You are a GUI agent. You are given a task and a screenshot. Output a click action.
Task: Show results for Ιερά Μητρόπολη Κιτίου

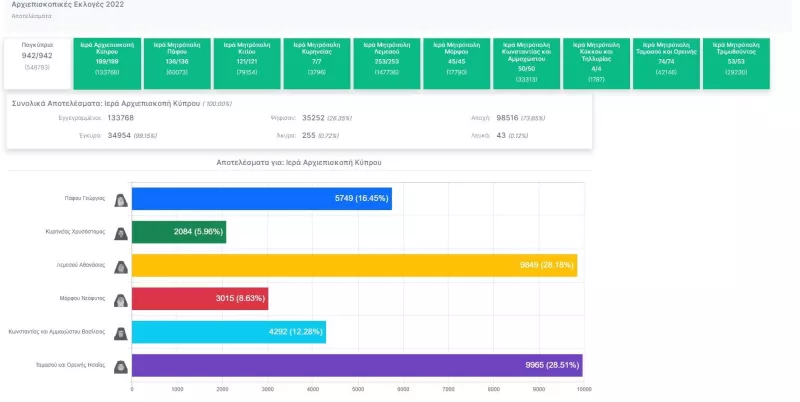tap(246, 63)
